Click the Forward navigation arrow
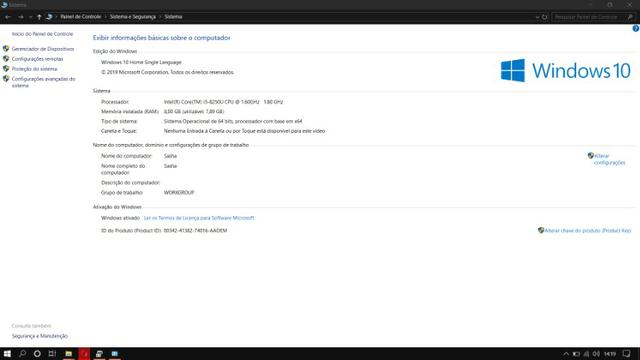 click(x=20, y=17)
